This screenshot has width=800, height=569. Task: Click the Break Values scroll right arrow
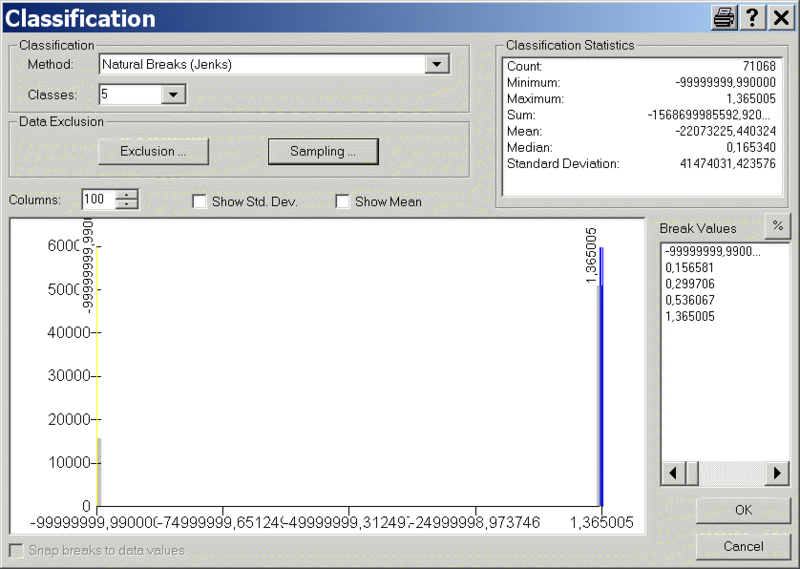coord(777,473)
